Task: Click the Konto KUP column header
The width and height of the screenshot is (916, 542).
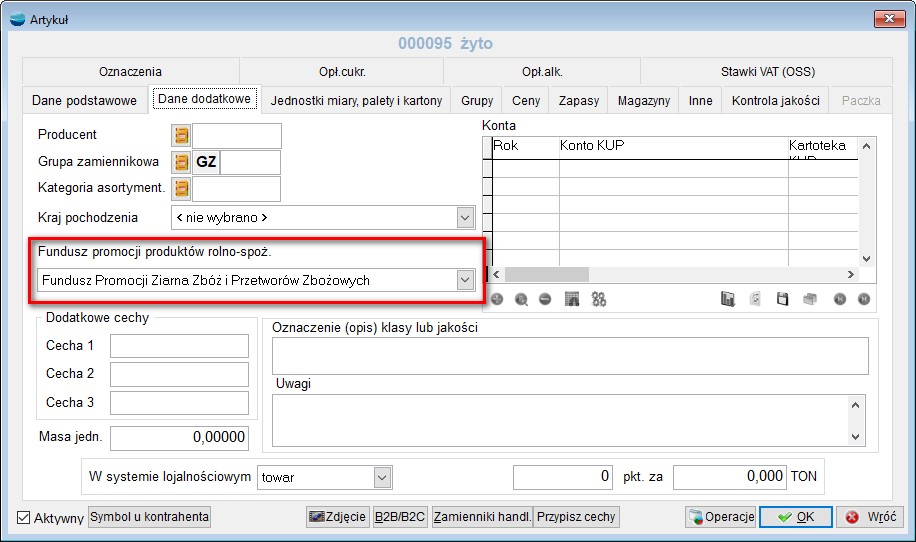Action: coord(674,148)
